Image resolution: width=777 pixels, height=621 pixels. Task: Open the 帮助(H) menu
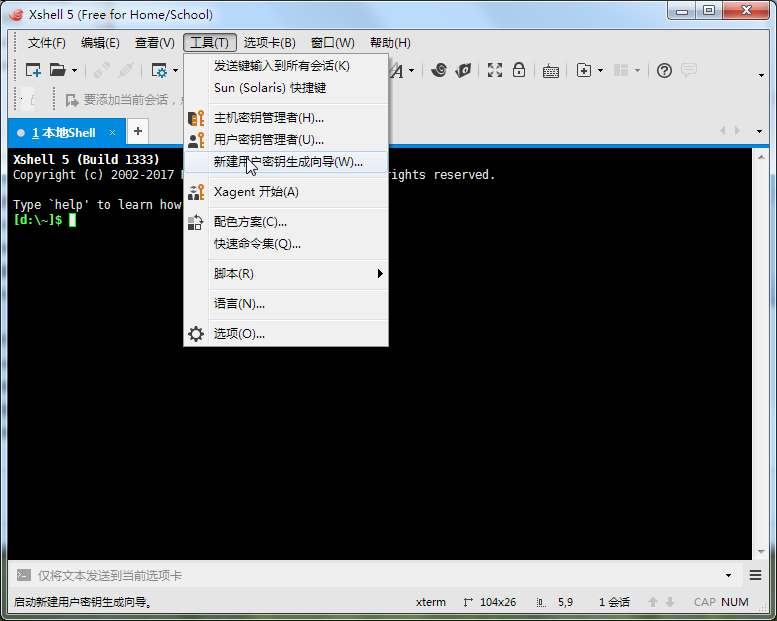[x=390, y=43]
